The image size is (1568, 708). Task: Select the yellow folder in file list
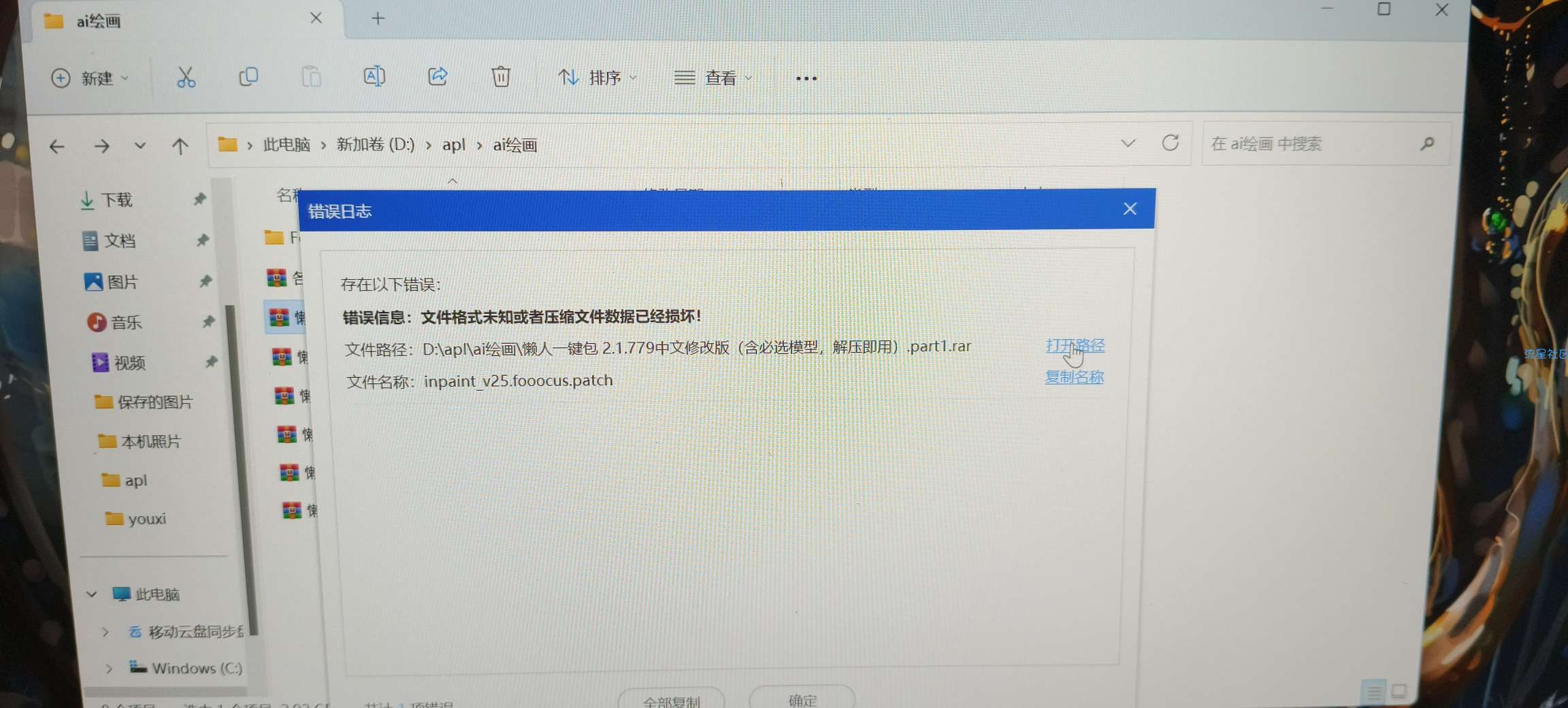click(x=274, y=237)
